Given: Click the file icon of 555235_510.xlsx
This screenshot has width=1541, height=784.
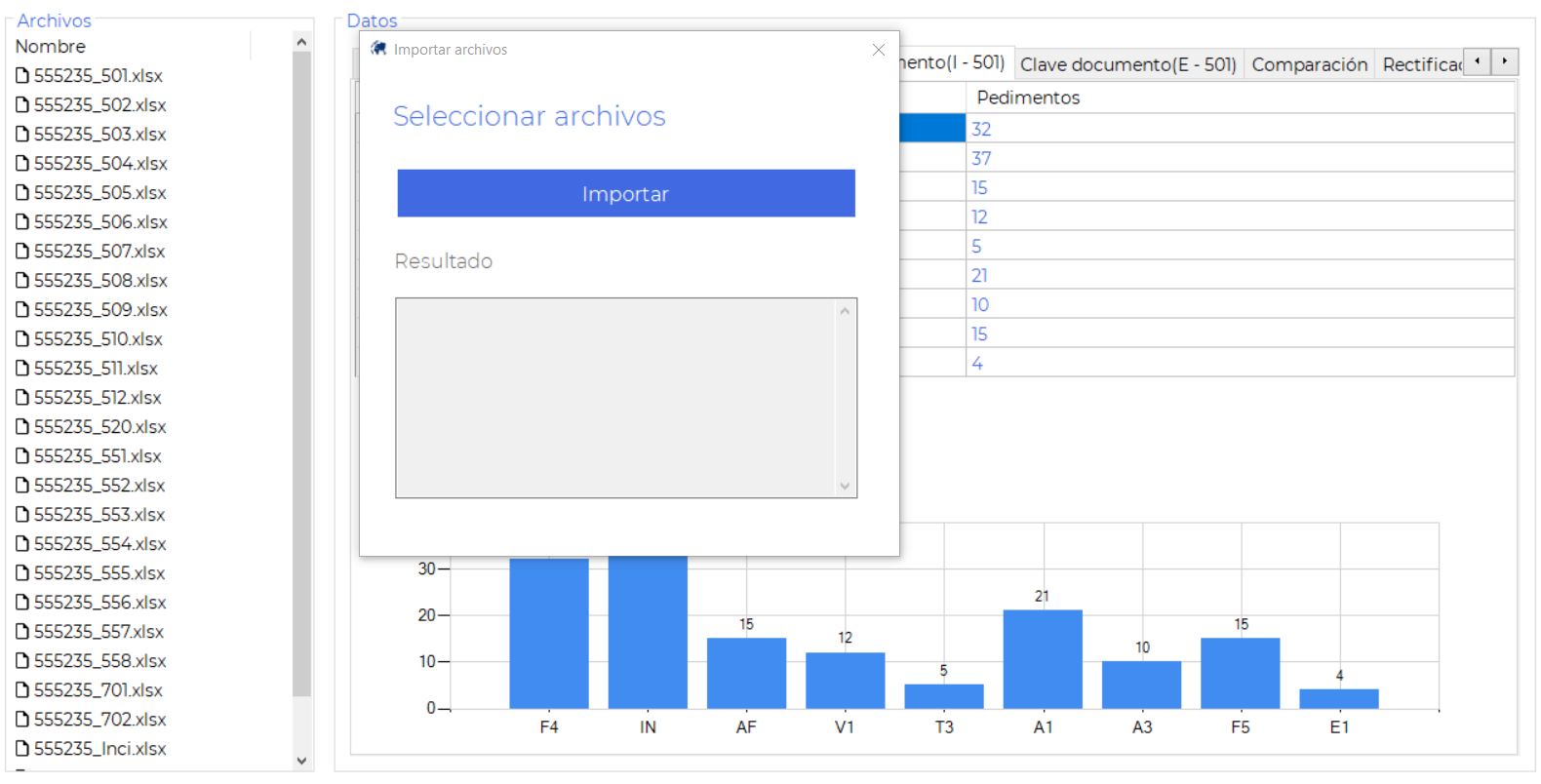Looking at the screenshot, I should (x=22, y=339).
